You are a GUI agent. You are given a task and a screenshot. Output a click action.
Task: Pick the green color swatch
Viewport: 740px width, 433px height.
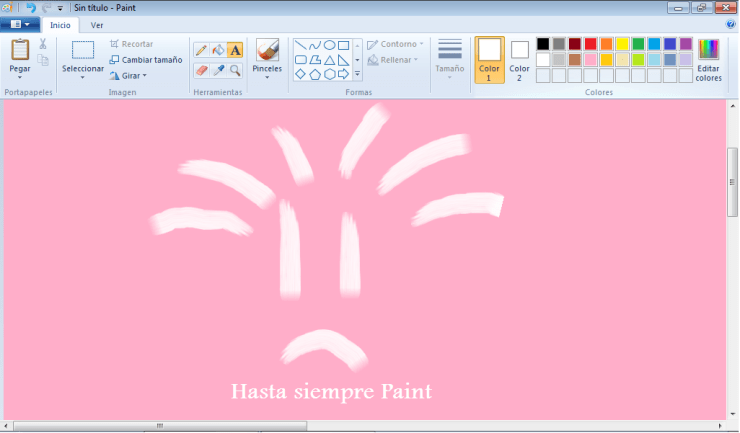point(638,44)
